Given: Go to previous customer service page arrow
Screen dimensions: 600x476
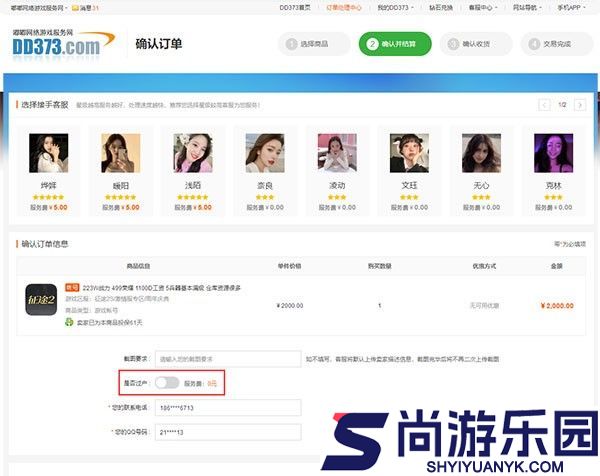Looking at the screenshot, I should coord(544,105).
